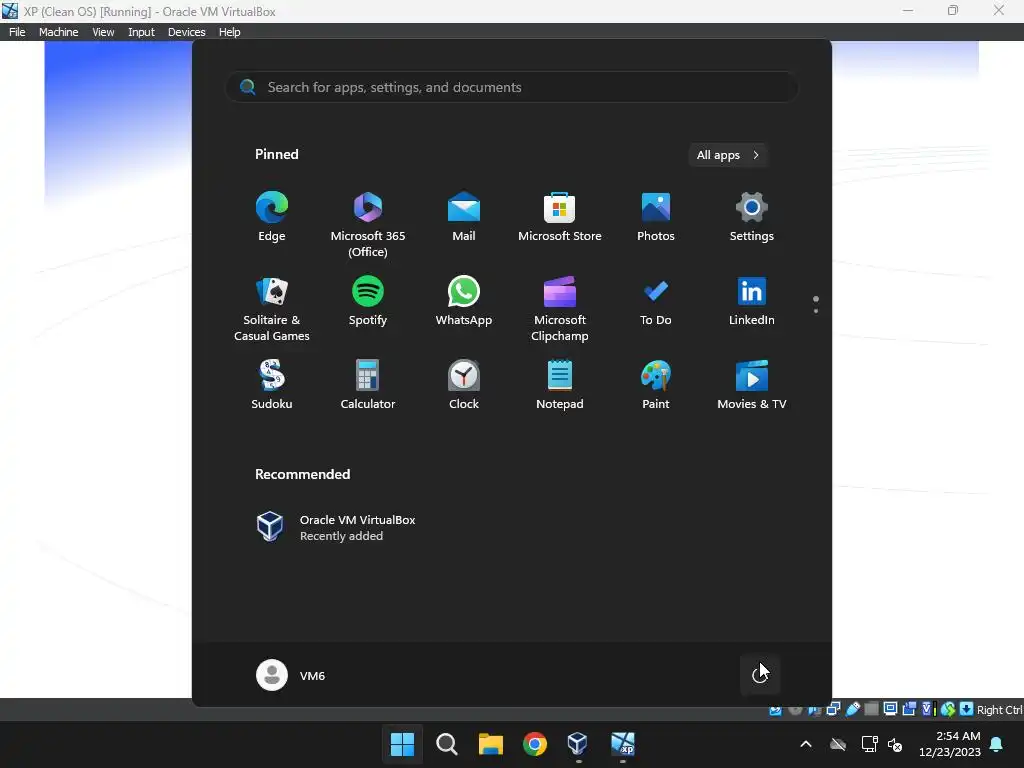1024x768 pixels.
Task: Open File Explorer from taskbar
Action: [x=490, y=744]
